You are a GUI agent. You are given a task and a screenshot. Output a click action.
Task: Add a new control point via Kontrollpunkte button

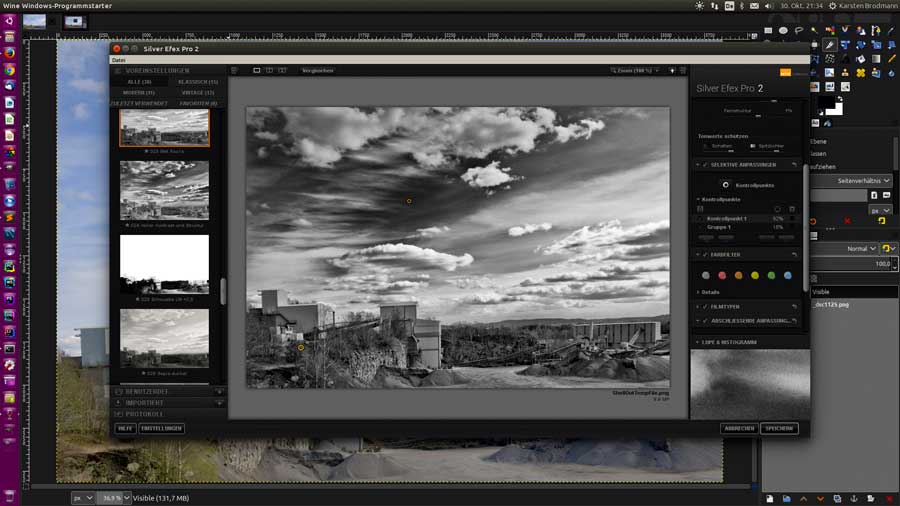tap(726, 185)
